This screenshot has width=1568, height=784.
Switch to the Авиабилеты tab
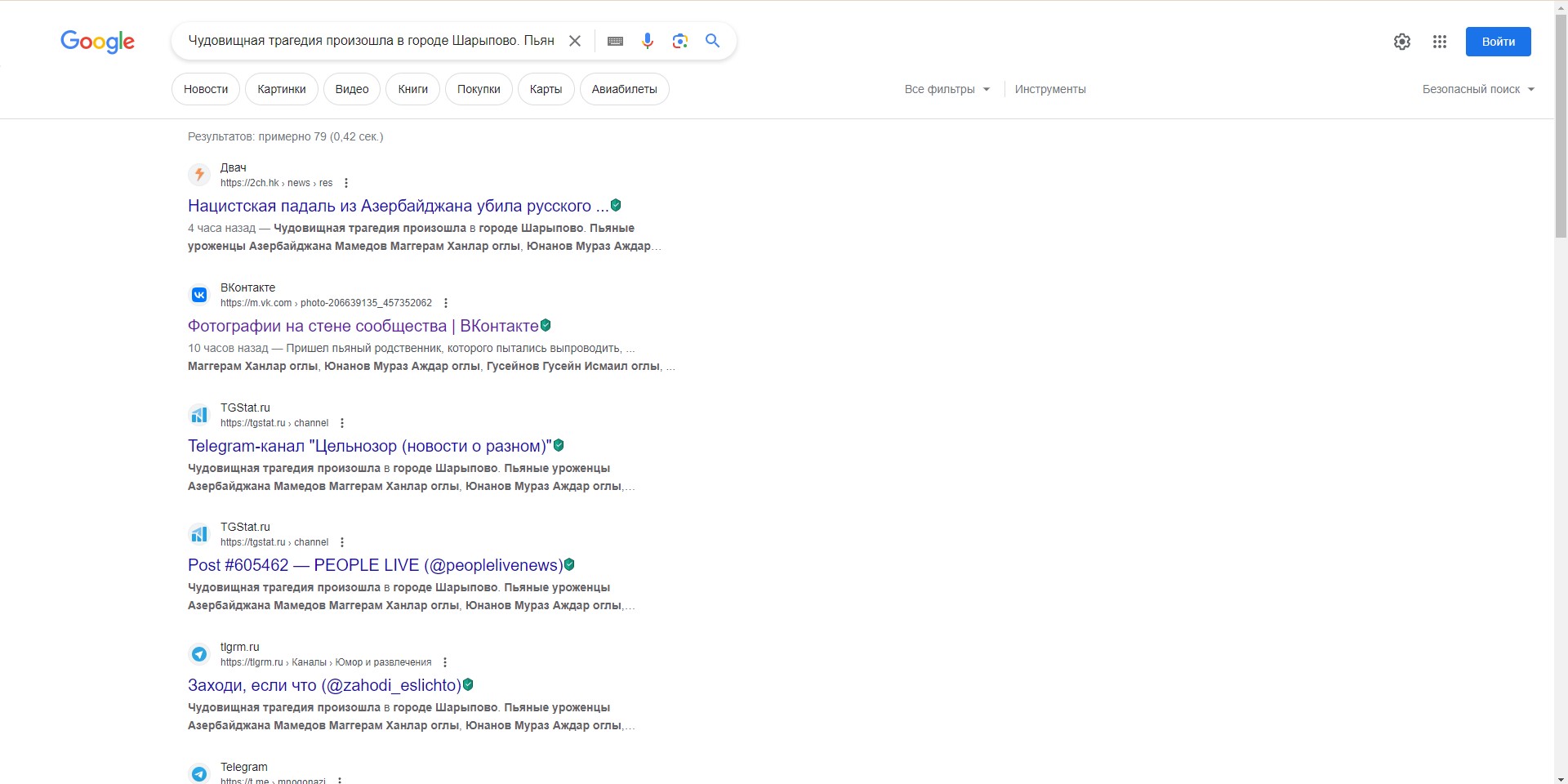click(625, 89)
